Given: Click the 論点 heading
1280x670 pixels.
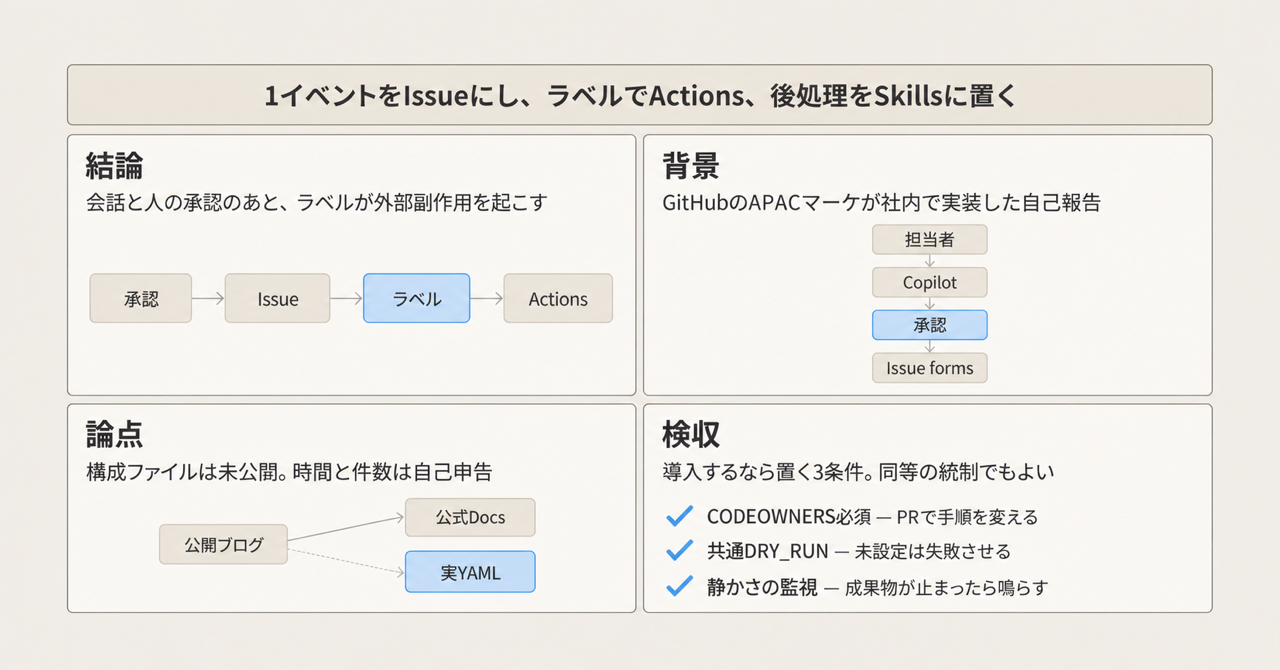Looking at the screenshot, I should coord(114,434).
